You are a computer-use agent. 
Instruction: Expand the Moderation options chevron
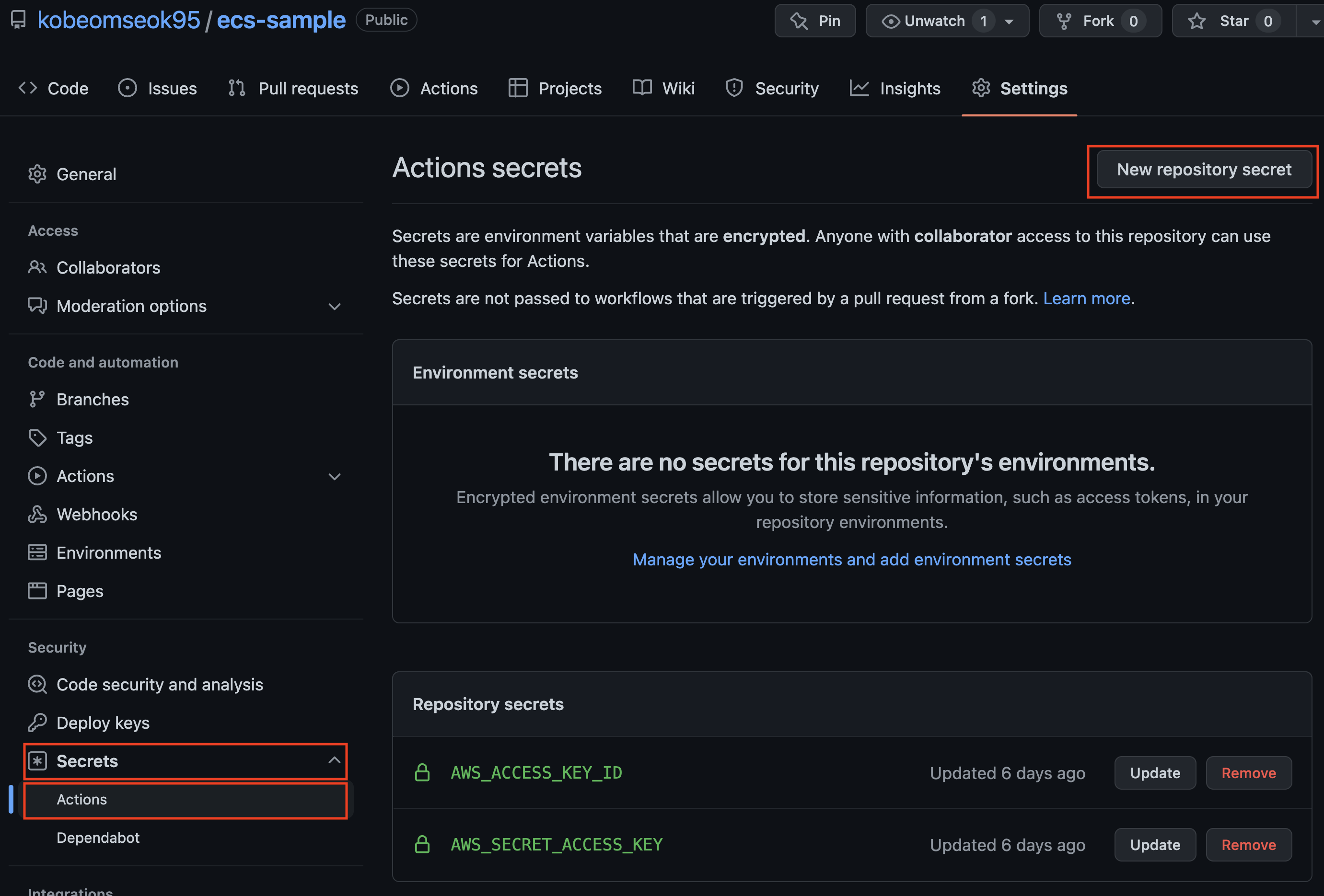pos(335,307)
